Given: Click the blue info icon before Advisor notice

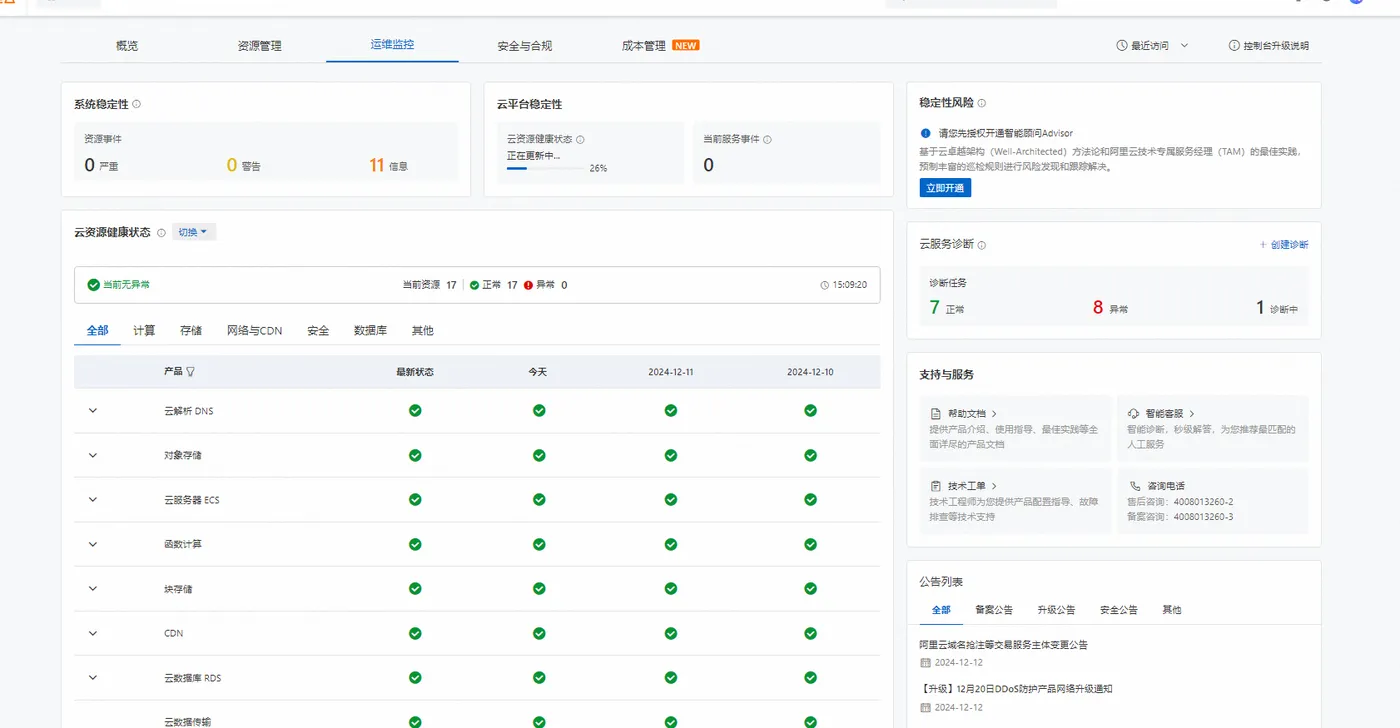Looking at the screenshot, I should point(925,133).
